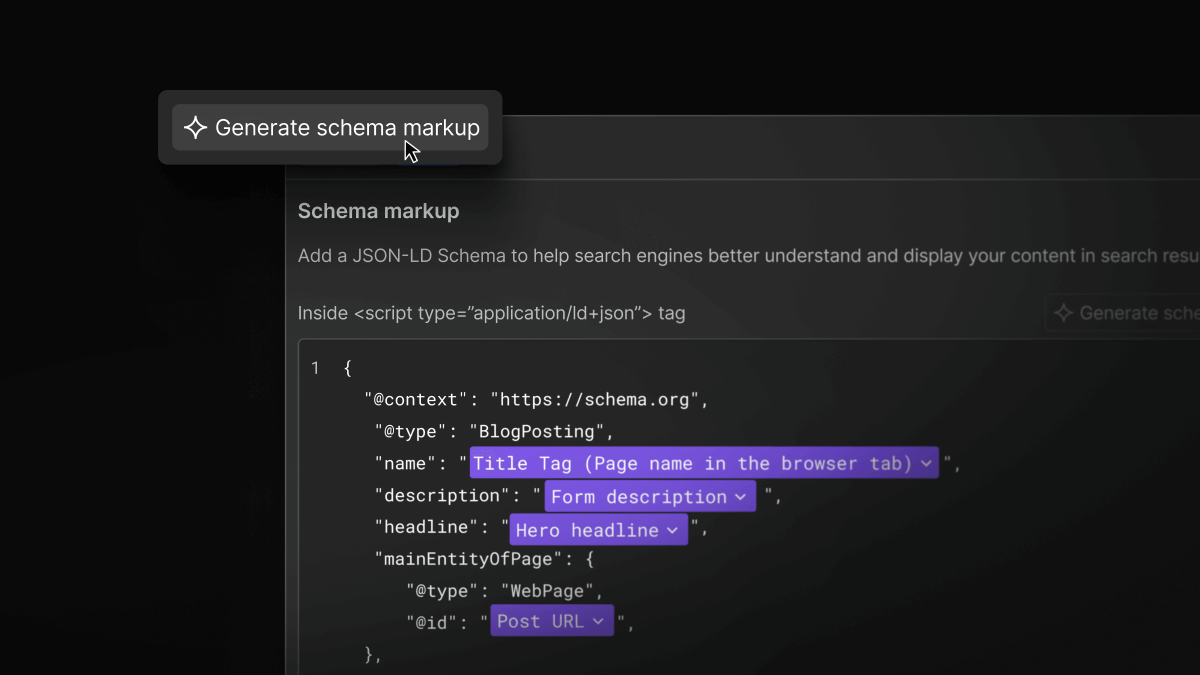Open the Title Tag variable dropdown
This screenshot has width=1200, height=675.
pos(926,463)
